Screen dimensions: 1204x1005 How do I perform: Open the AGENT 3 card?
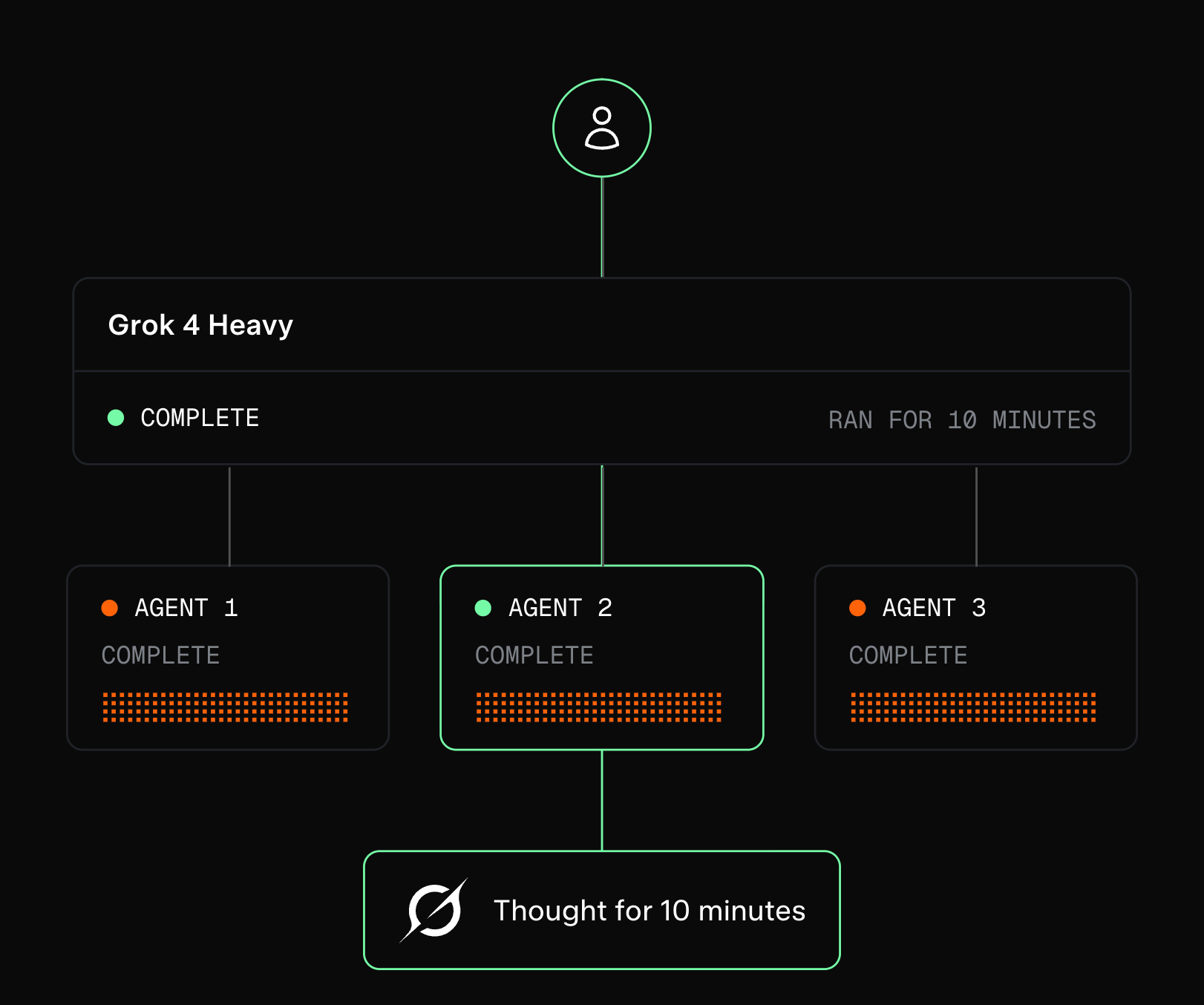[976, 658]
